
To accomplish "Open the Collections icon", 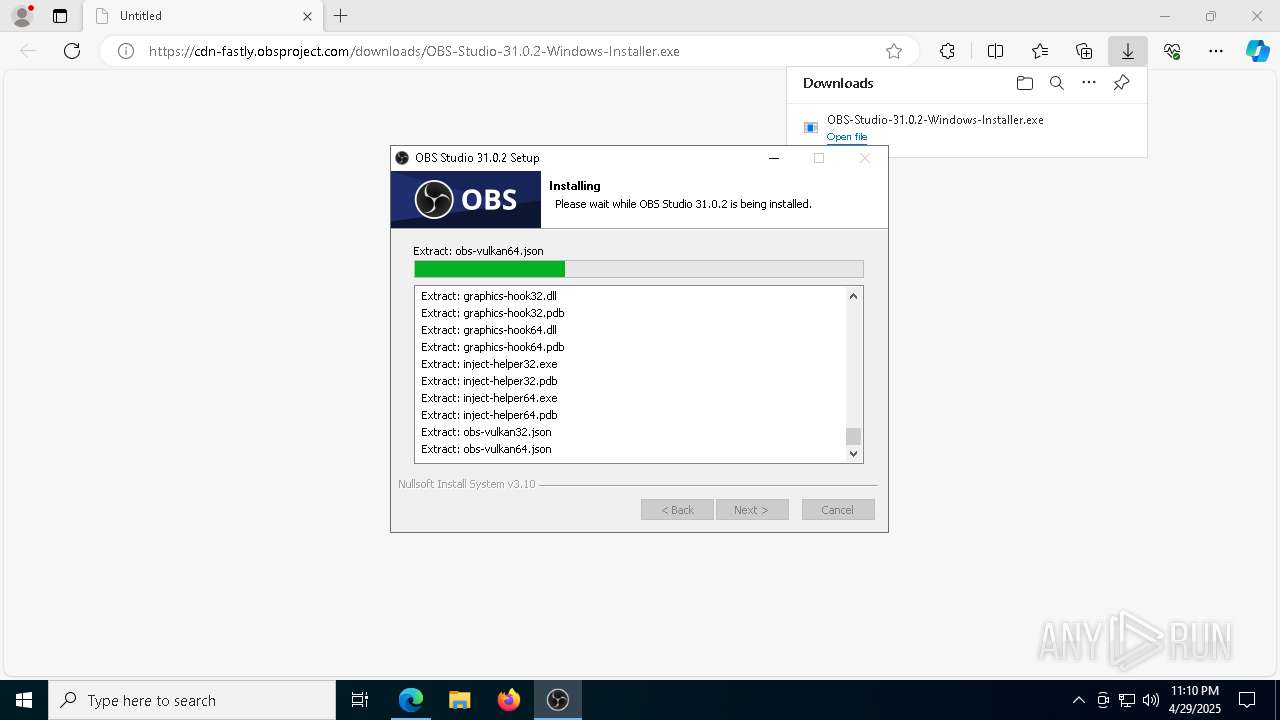I will pos(1084,51).
